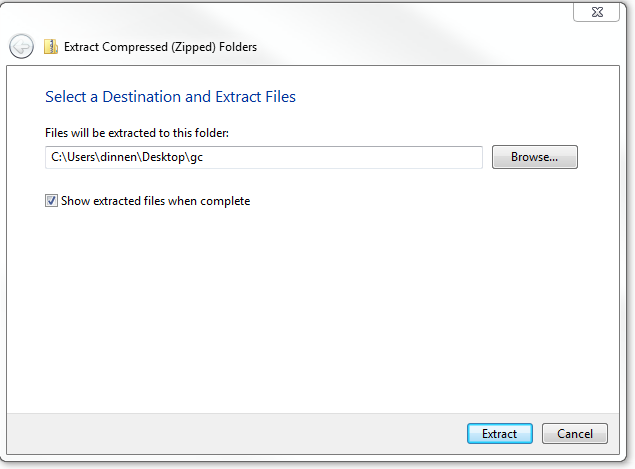
Task: Click the 'Extract Compressed (Zipped) Folders' title text
Action: pos(160,47)
